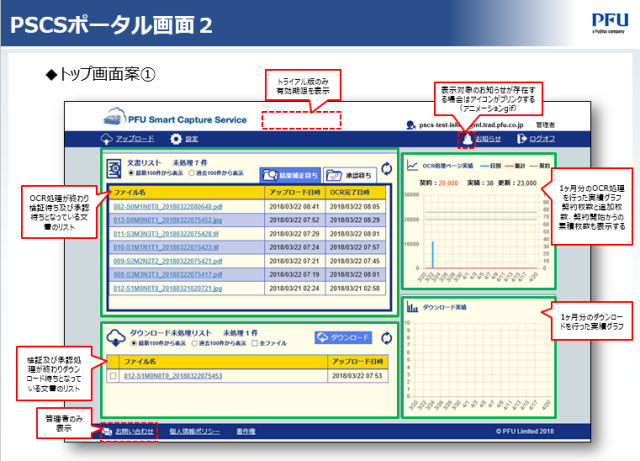Click the bar chart icon of the ダウンロード実績 panel

[412, 307]
